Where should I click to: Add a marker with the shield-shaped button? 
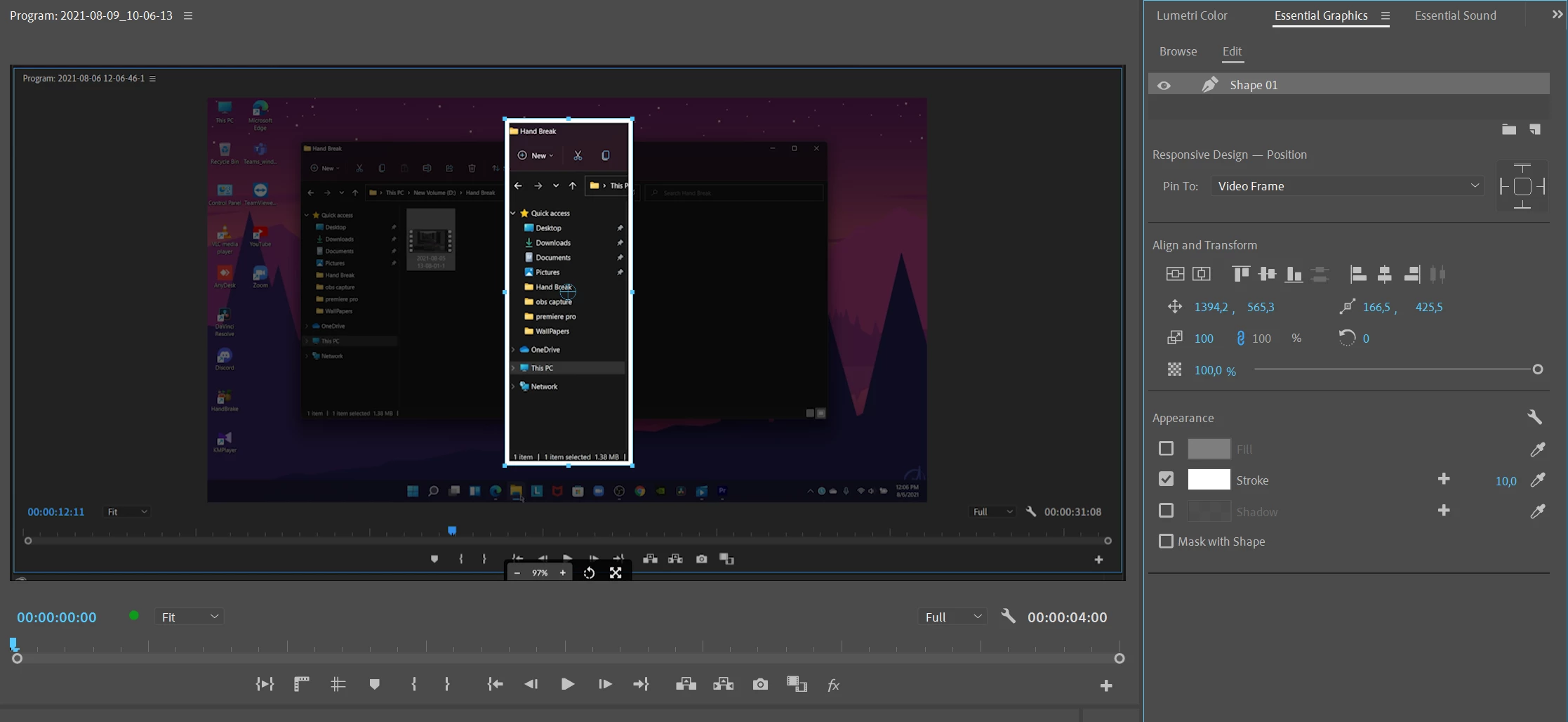(375, 684)
